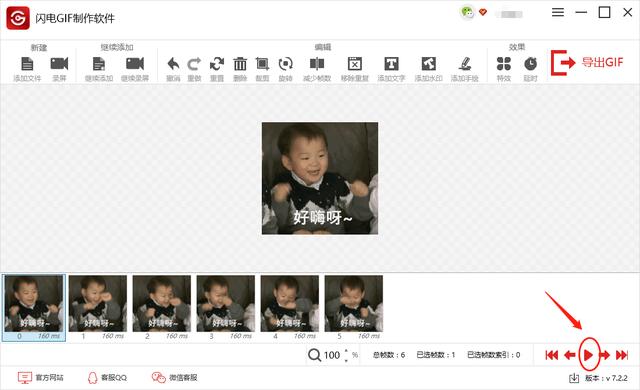Jump to the first frame

[x=551, y=355]
